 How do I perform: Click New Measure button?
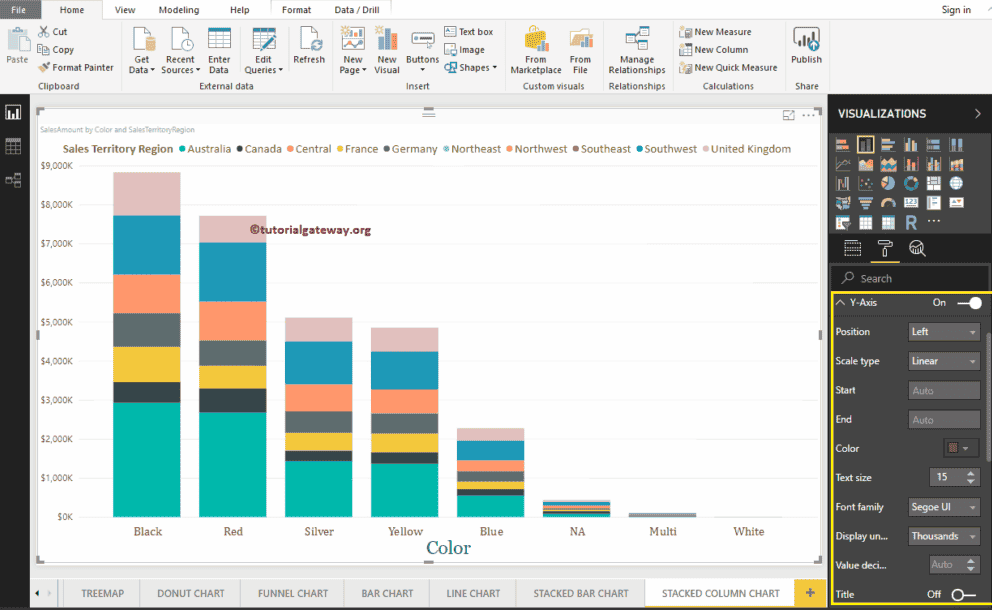tap(715, 32)
